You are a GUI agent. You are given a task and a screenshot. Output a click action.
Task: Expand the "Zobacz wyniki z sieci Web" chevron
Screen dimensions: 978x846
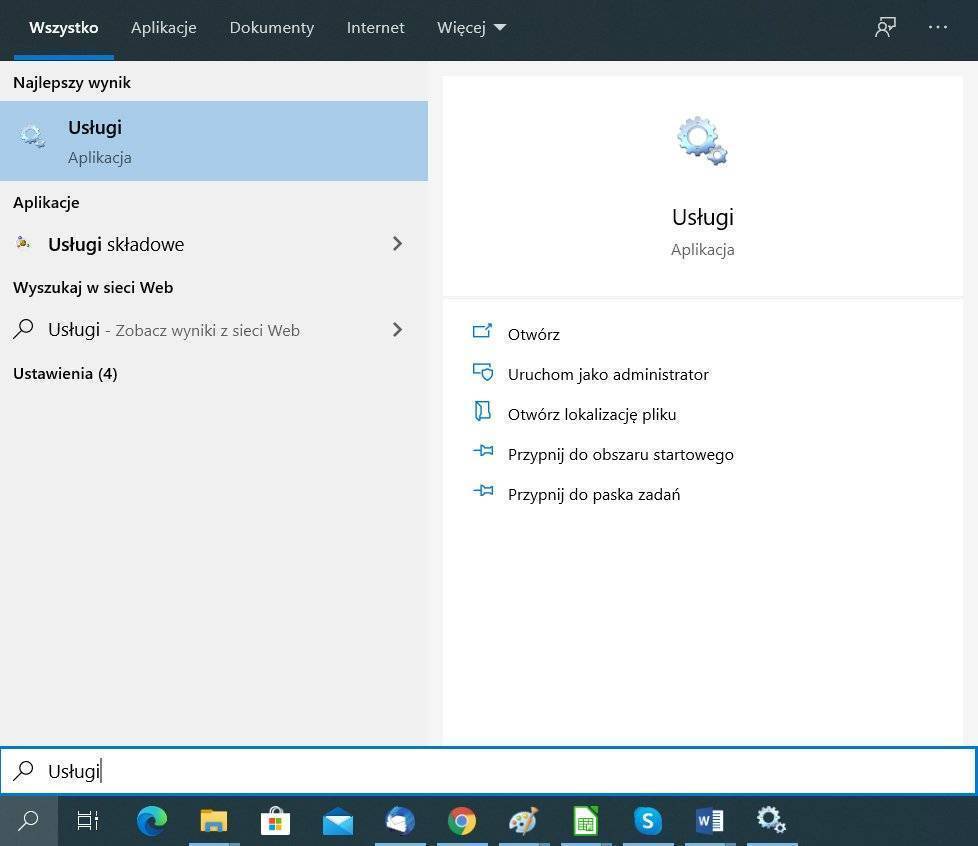(397, 329)
